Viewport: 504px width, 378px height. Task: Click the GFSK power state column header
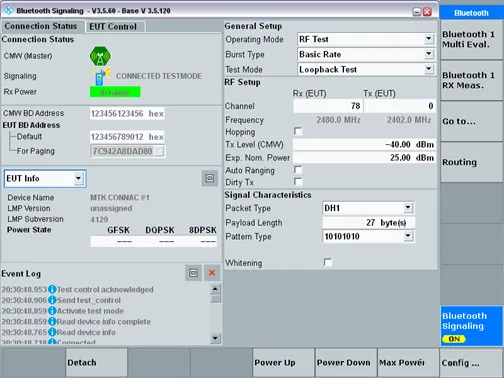[118, 230]
